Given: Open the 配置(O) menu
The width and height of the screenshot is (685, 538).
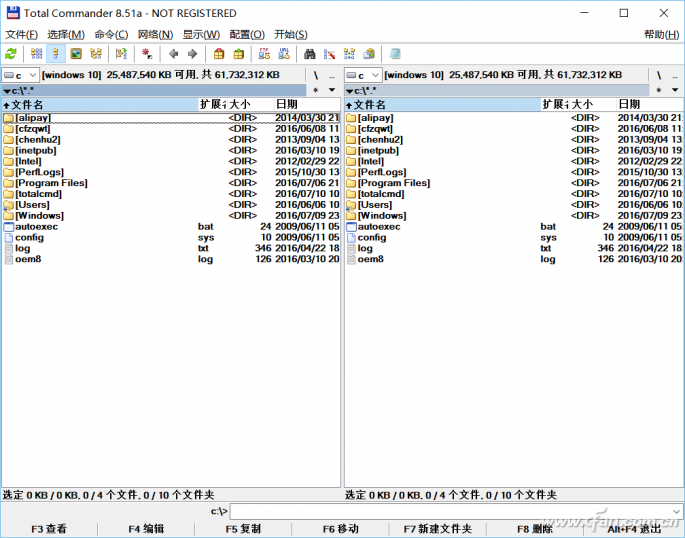Looking at the screenshot, I should 247,34.
